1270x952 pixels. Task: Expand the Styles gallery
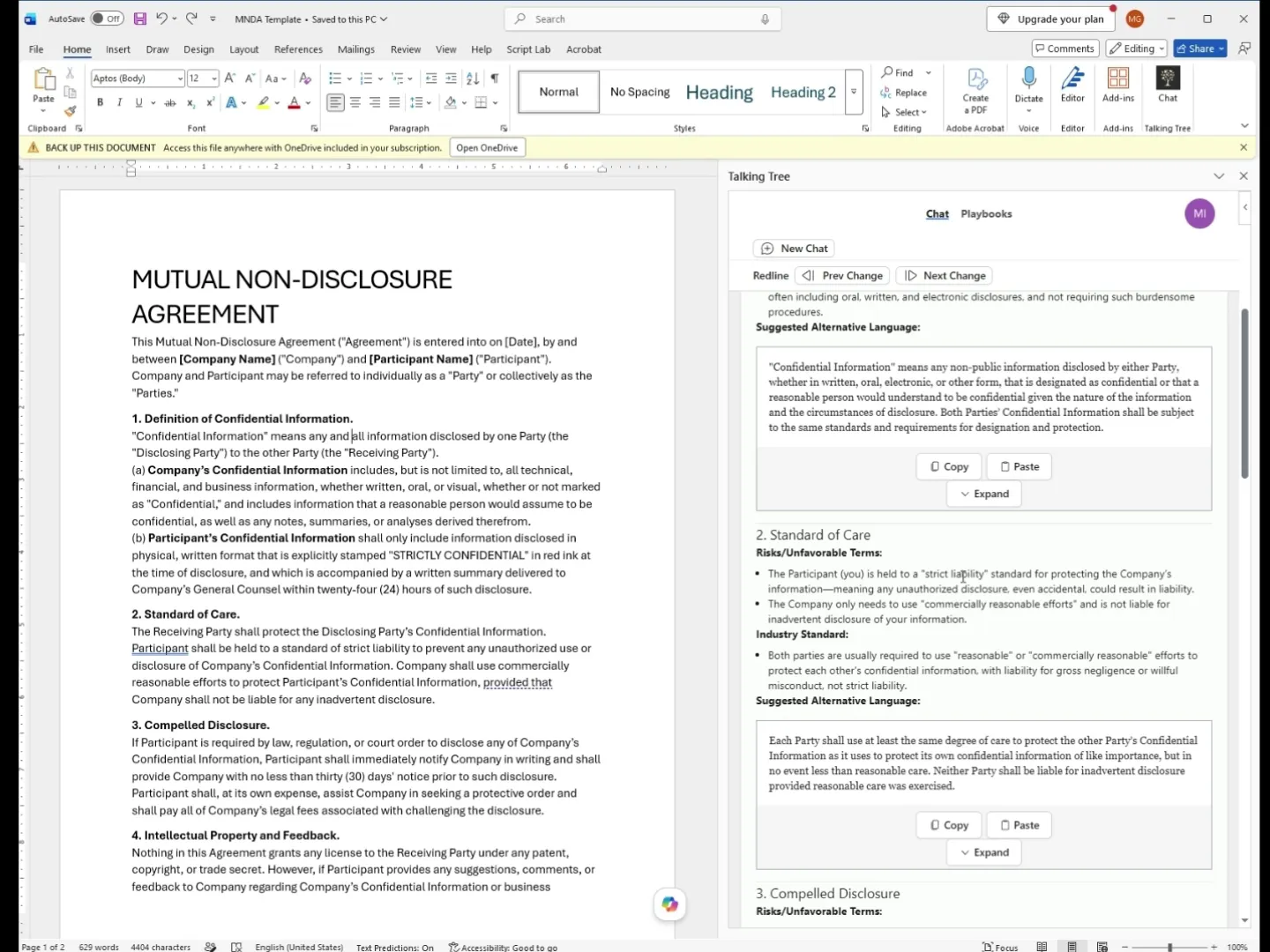pyautogui.click(x=854, y=92)
